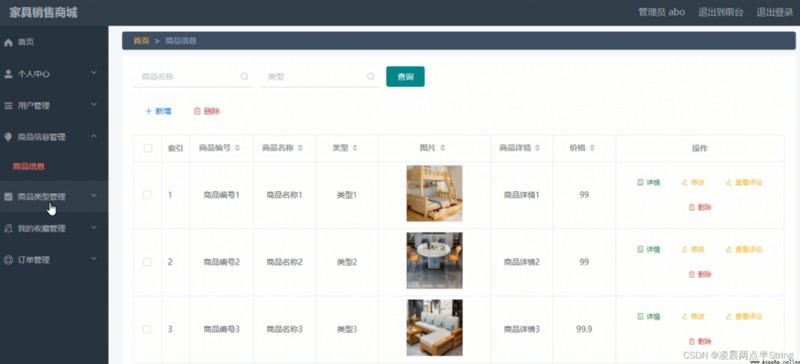Screen dimensions: 800x364
Task: Open the round dining table thumbnail
Action: click(434, 260)
